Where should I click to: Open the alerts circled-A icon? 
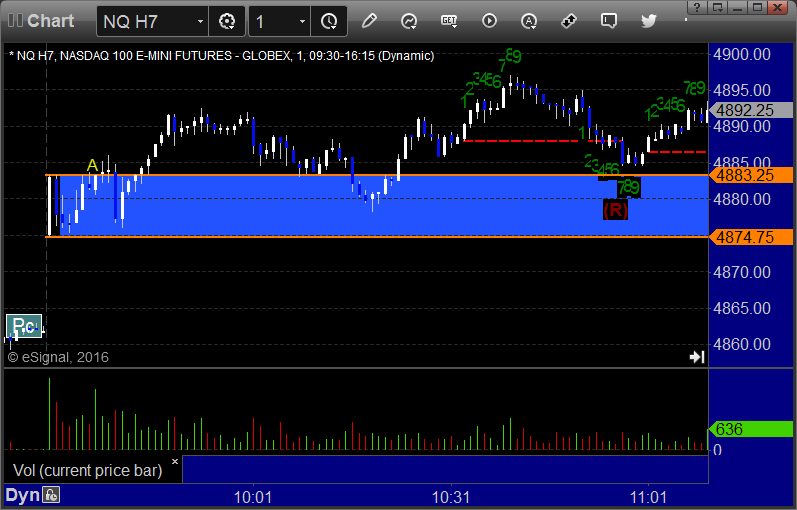point(529,21)
